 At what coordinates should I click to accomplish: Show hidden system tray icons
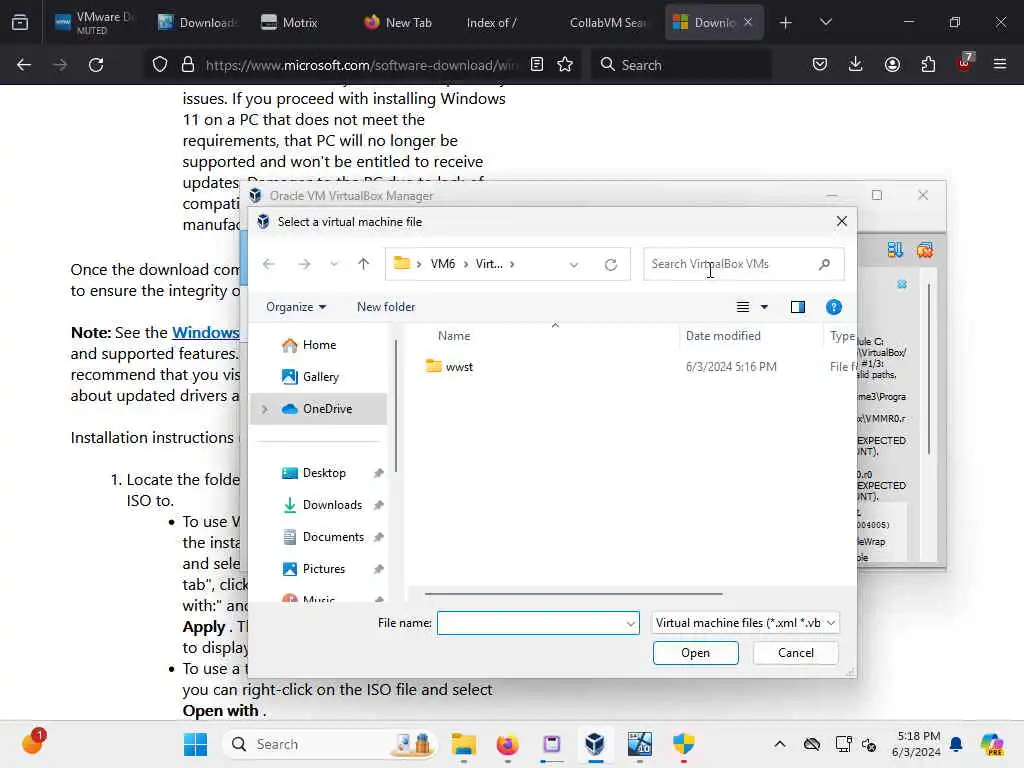click(x=780, y=744)
